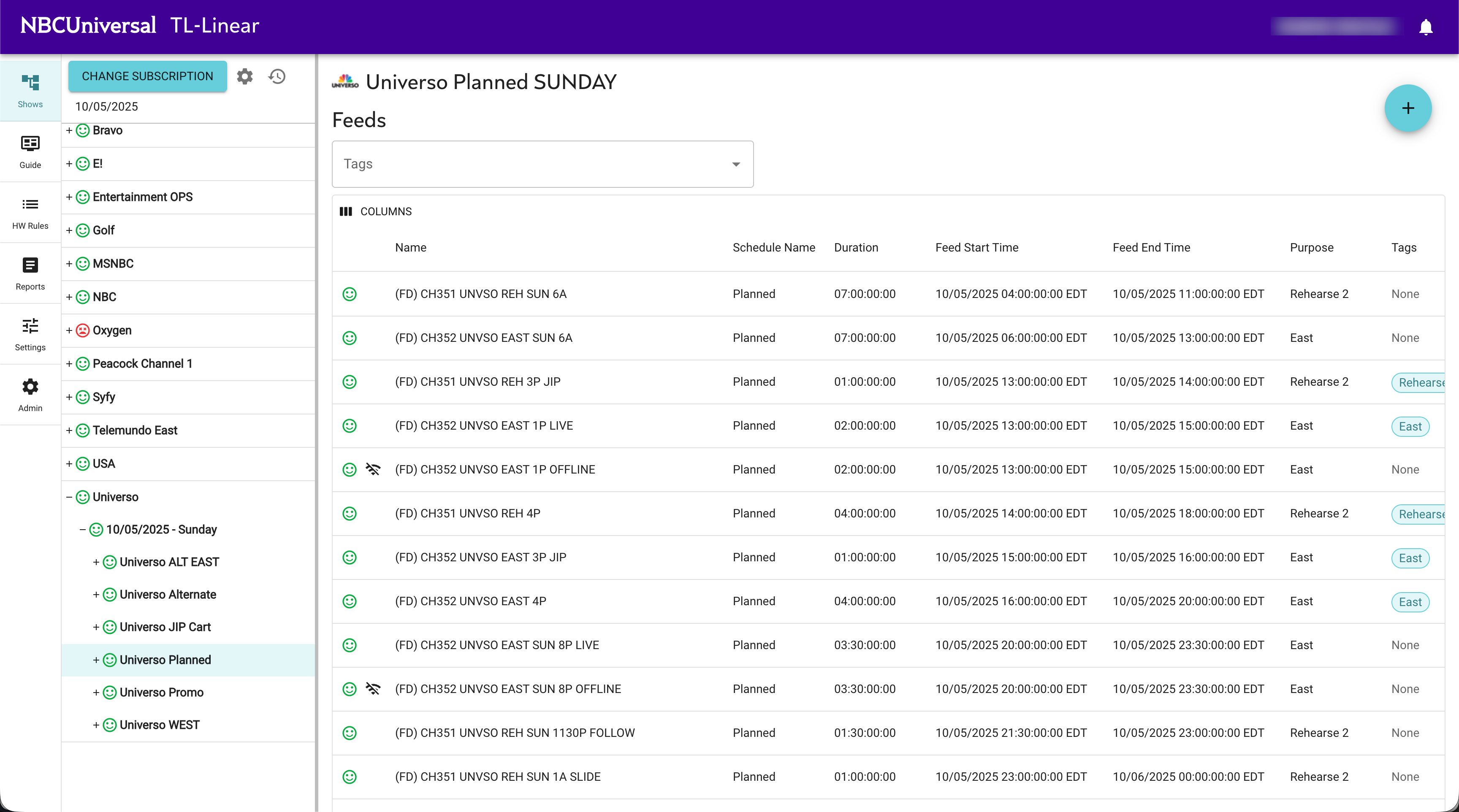1459x812 pixels.
Task: Open the history clock icon
Action: (277, 76)
